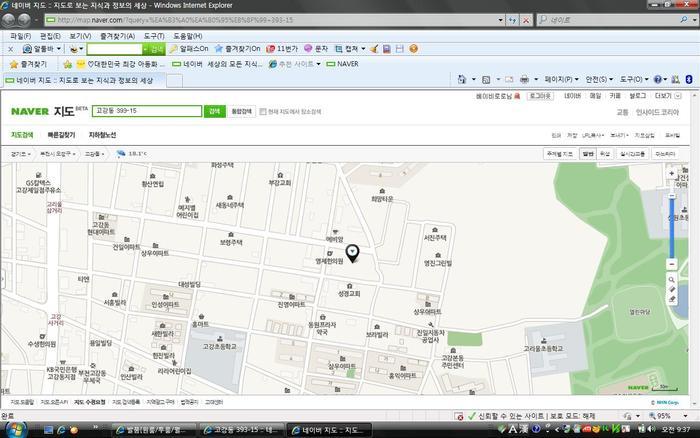This screenshot has width=700, height=438.
Task: Click the browser Back arrow button
Action: tap(9, 20)
